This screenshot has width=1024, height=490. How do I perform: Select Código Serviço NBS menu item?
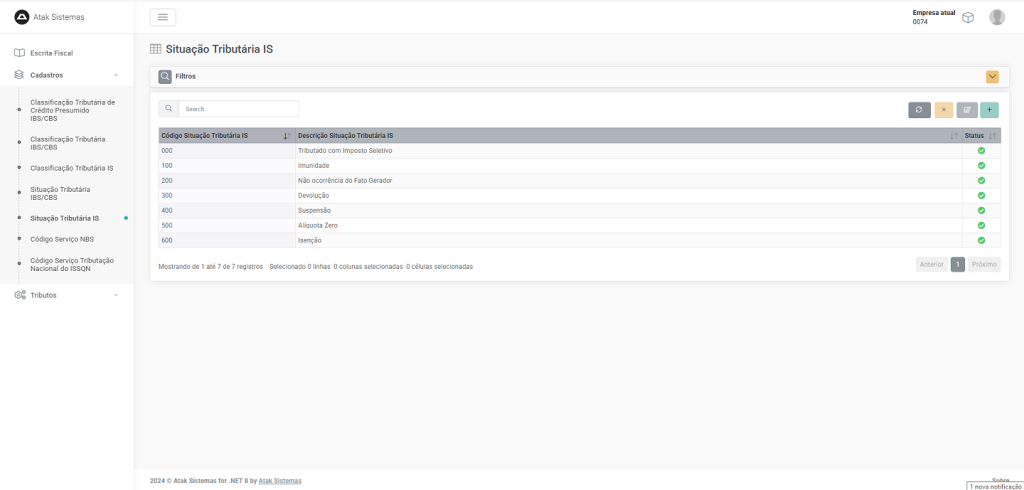[62, 239]
